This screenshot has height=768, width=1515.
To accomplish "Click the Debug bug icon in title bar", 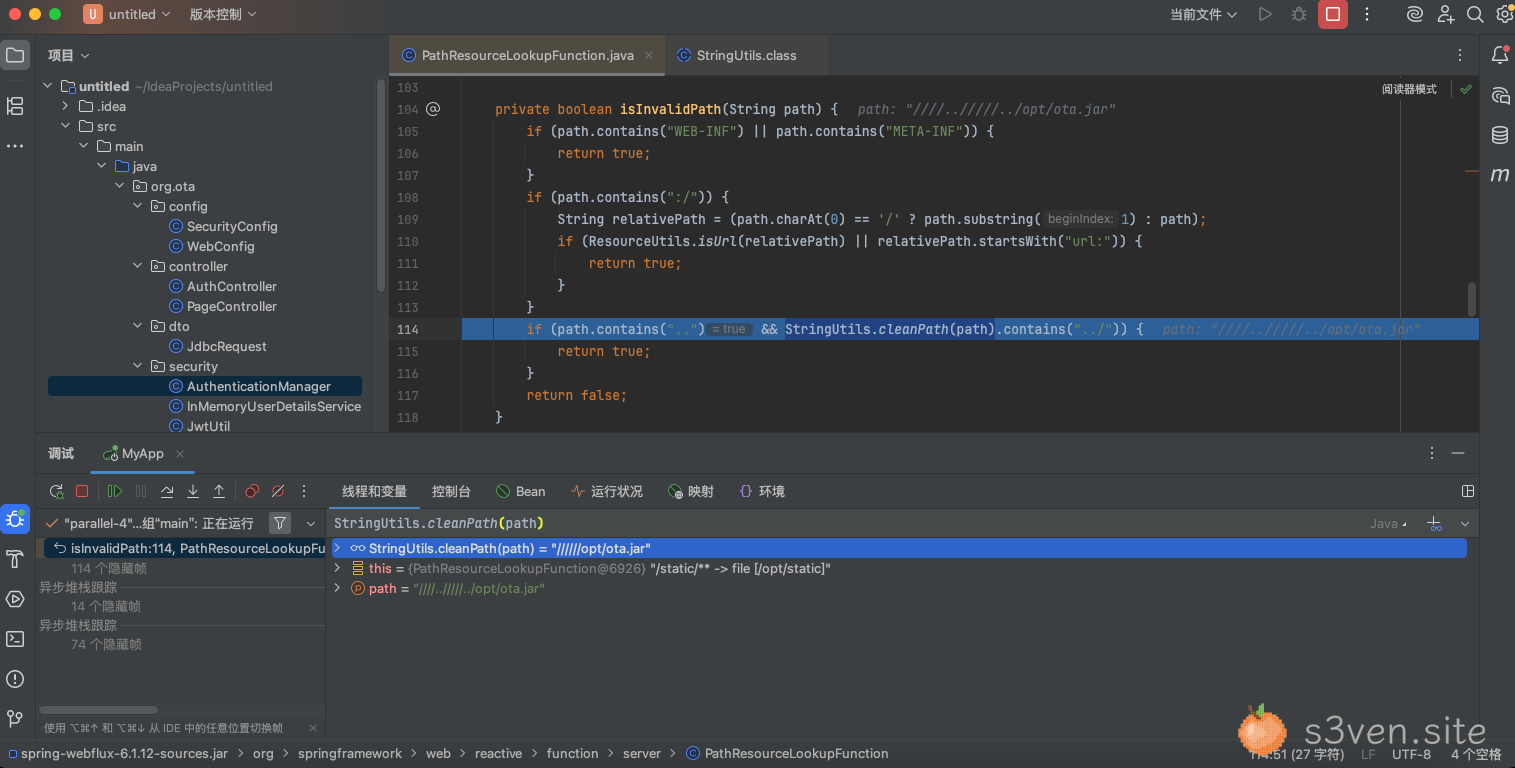I will (1299, 14).
